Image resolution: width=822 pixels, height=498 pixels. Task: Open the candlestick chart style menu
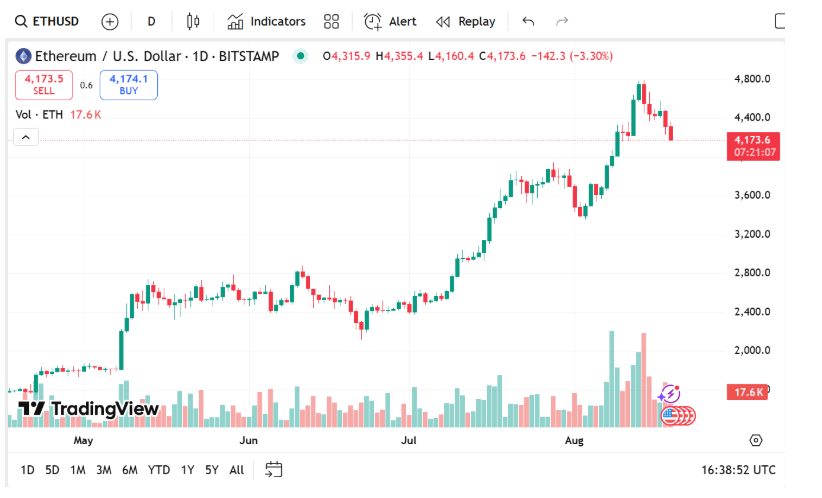click(193, 21)
